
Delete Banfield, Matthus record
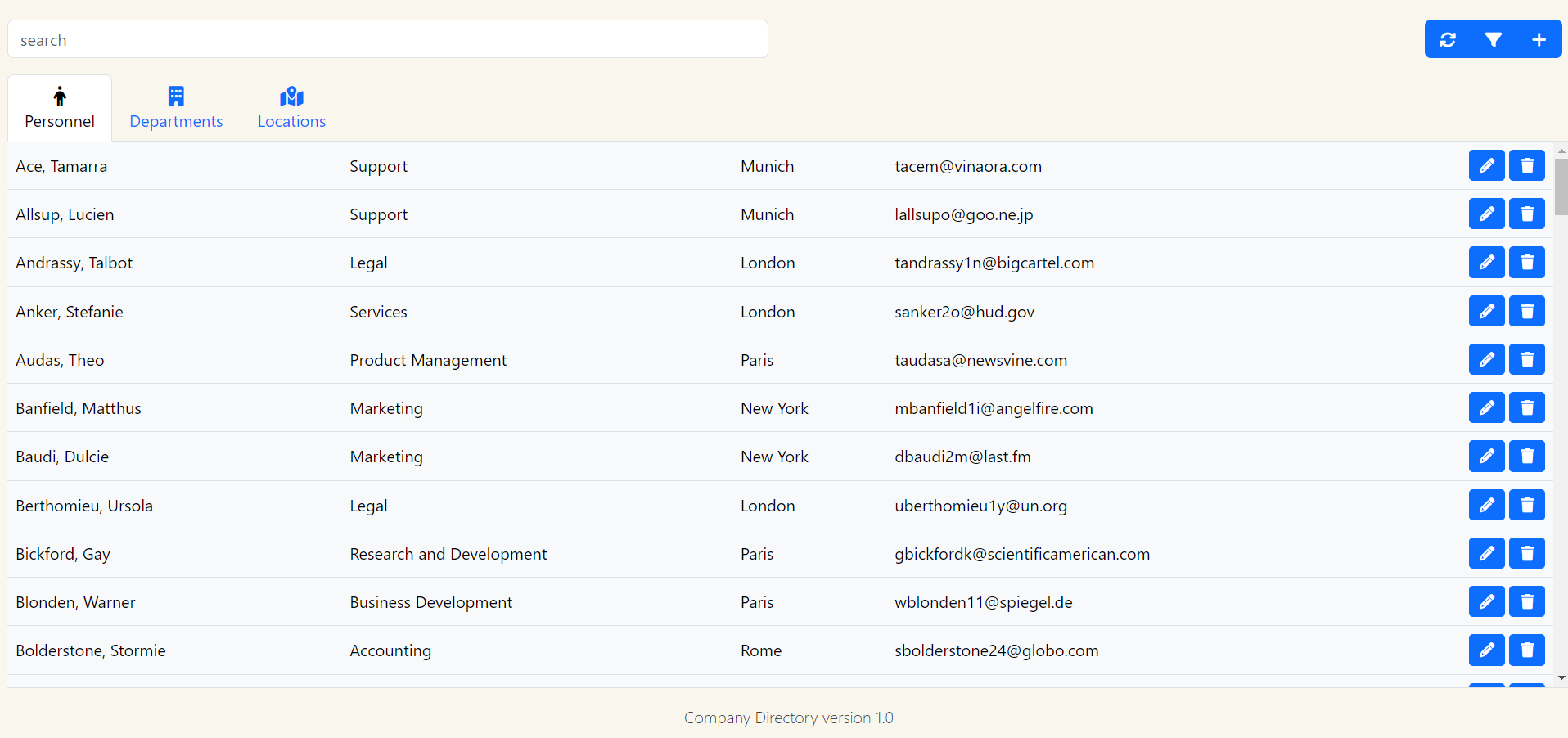(x=1527, y=407)
